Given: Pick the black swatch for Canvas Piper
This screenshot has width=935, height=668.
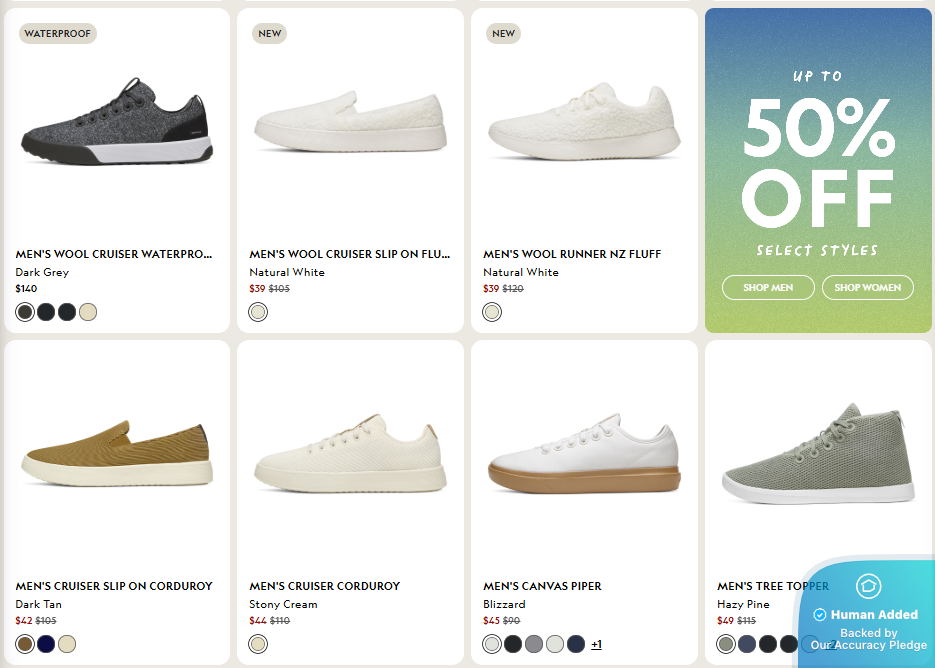Looking at the screenshot, I should [x=513, y=644].
